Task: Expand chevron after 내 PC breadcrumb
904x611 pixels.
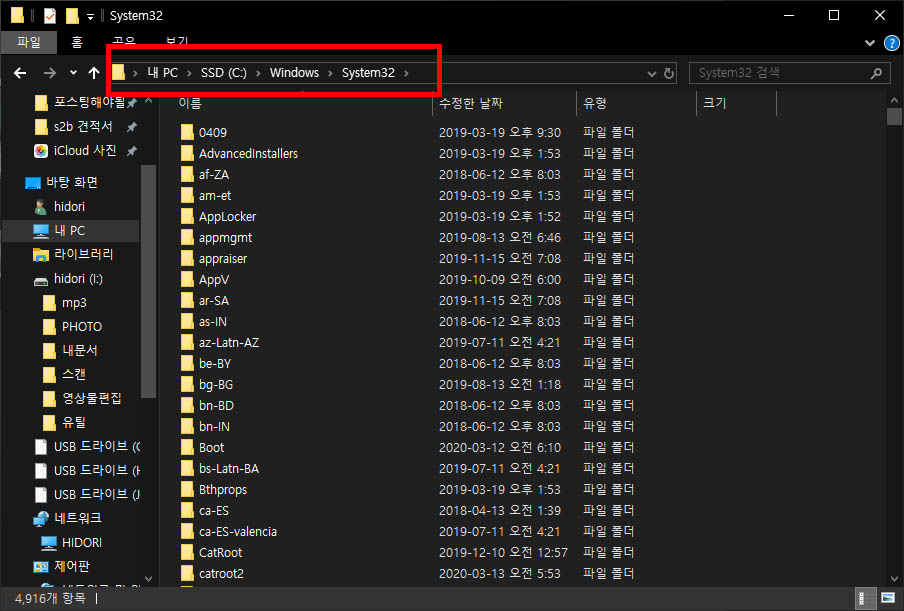Action: point(189,73)
